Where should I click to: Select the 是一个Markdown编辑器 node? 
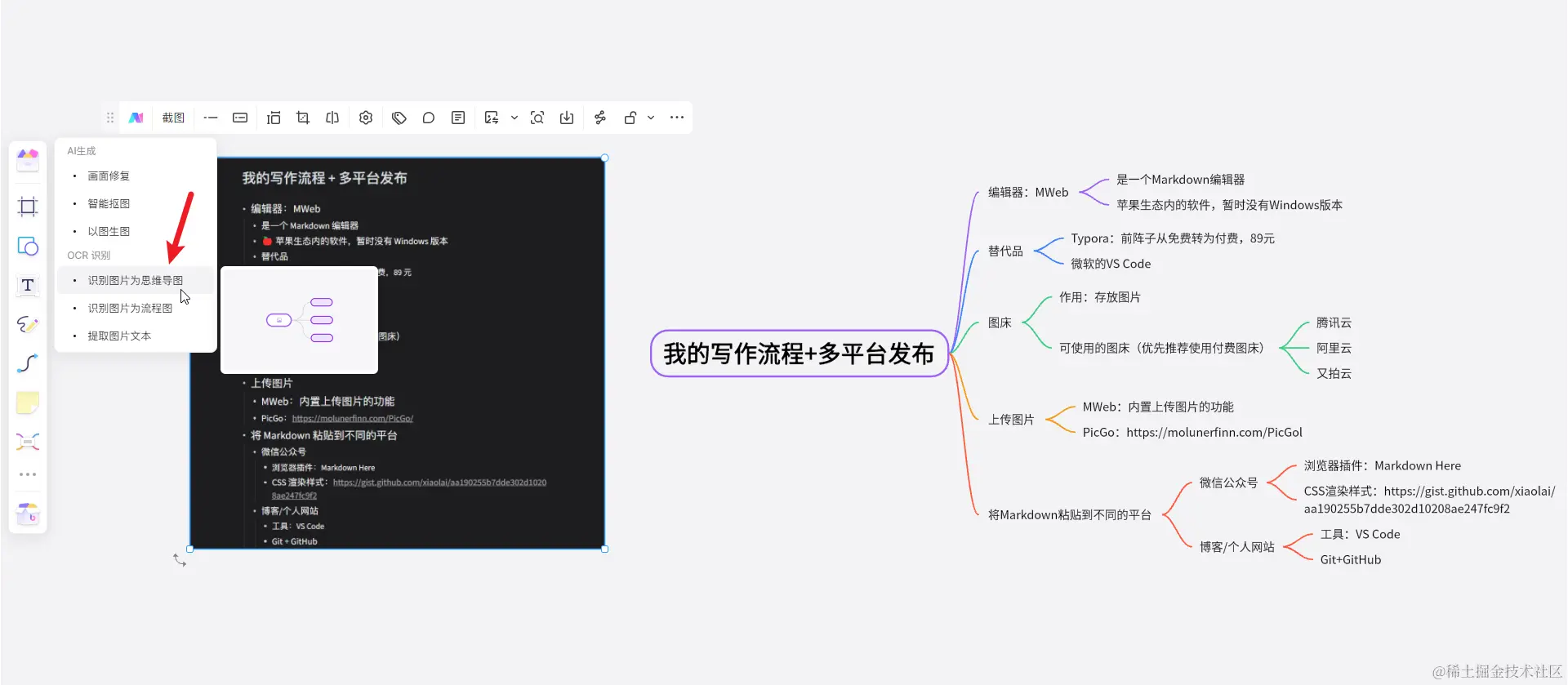click(x=1181, y=180)
